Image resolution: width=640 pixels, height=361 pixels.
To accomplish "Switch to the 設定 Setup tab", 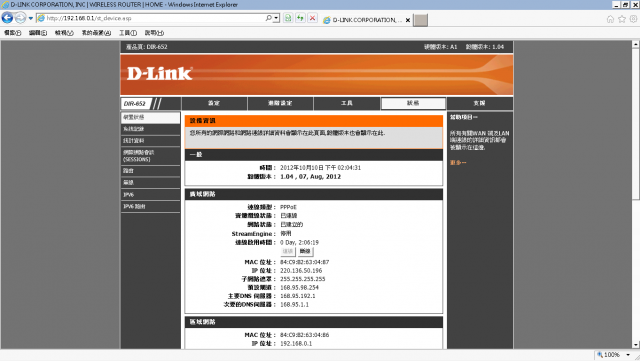I will [x=214, y=103].
